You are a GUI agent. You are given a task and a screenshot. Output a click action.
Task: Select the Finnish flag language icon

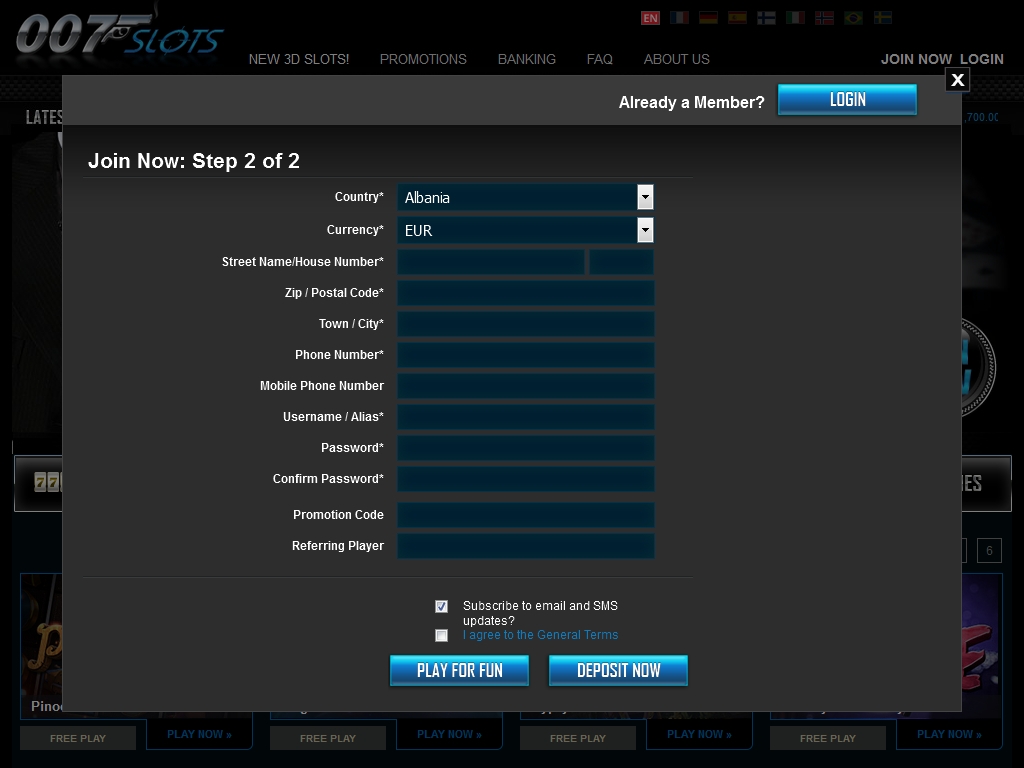pyautogui.click(x=766, y=18)
